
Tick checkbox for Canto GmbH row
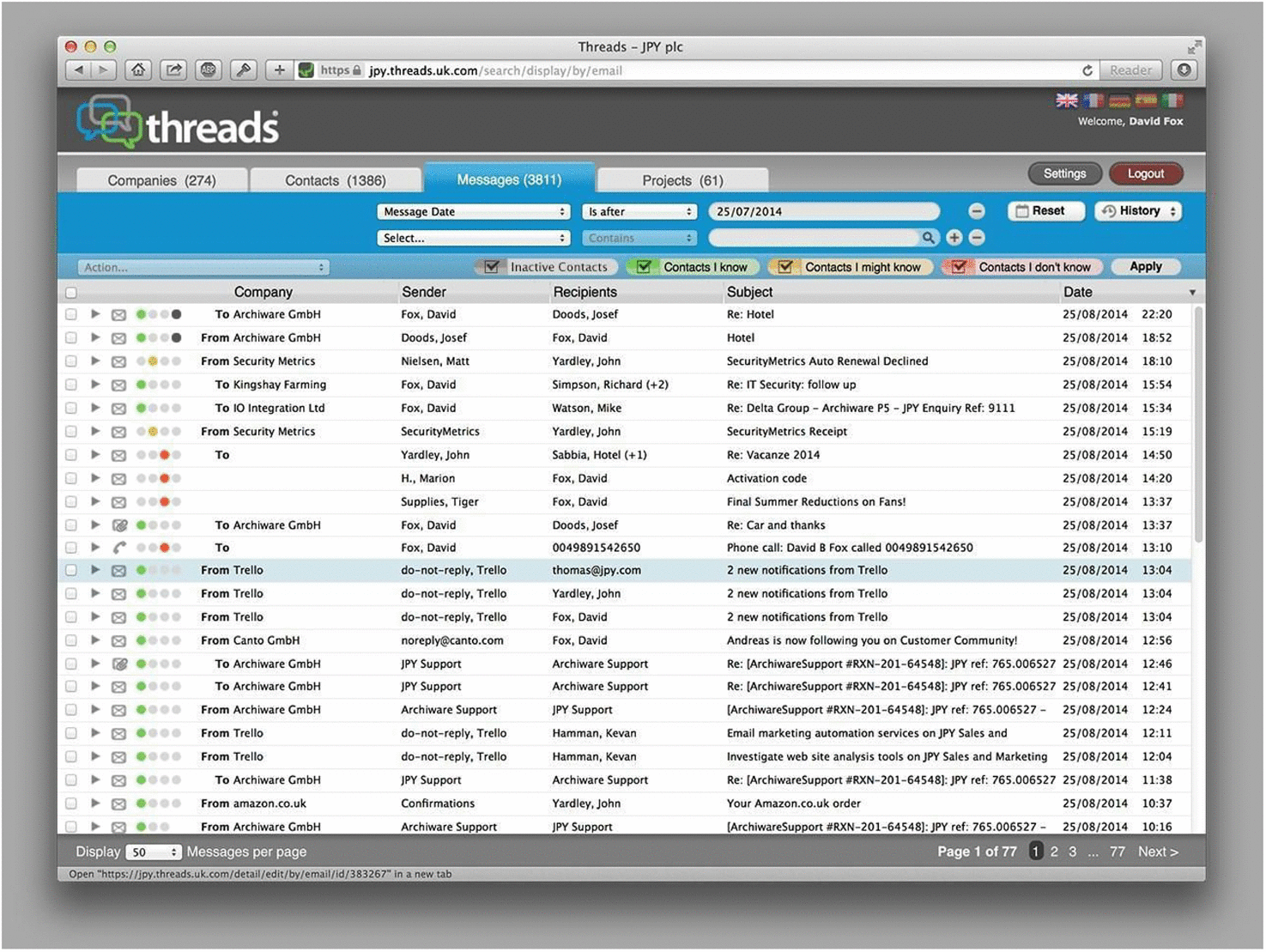pyautogui.click(x=71, y=640)
